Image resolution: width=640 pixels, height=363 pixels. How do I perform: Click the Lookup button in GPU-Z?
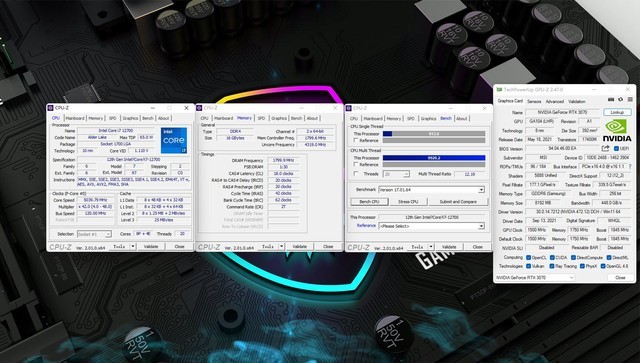[617, 112]
